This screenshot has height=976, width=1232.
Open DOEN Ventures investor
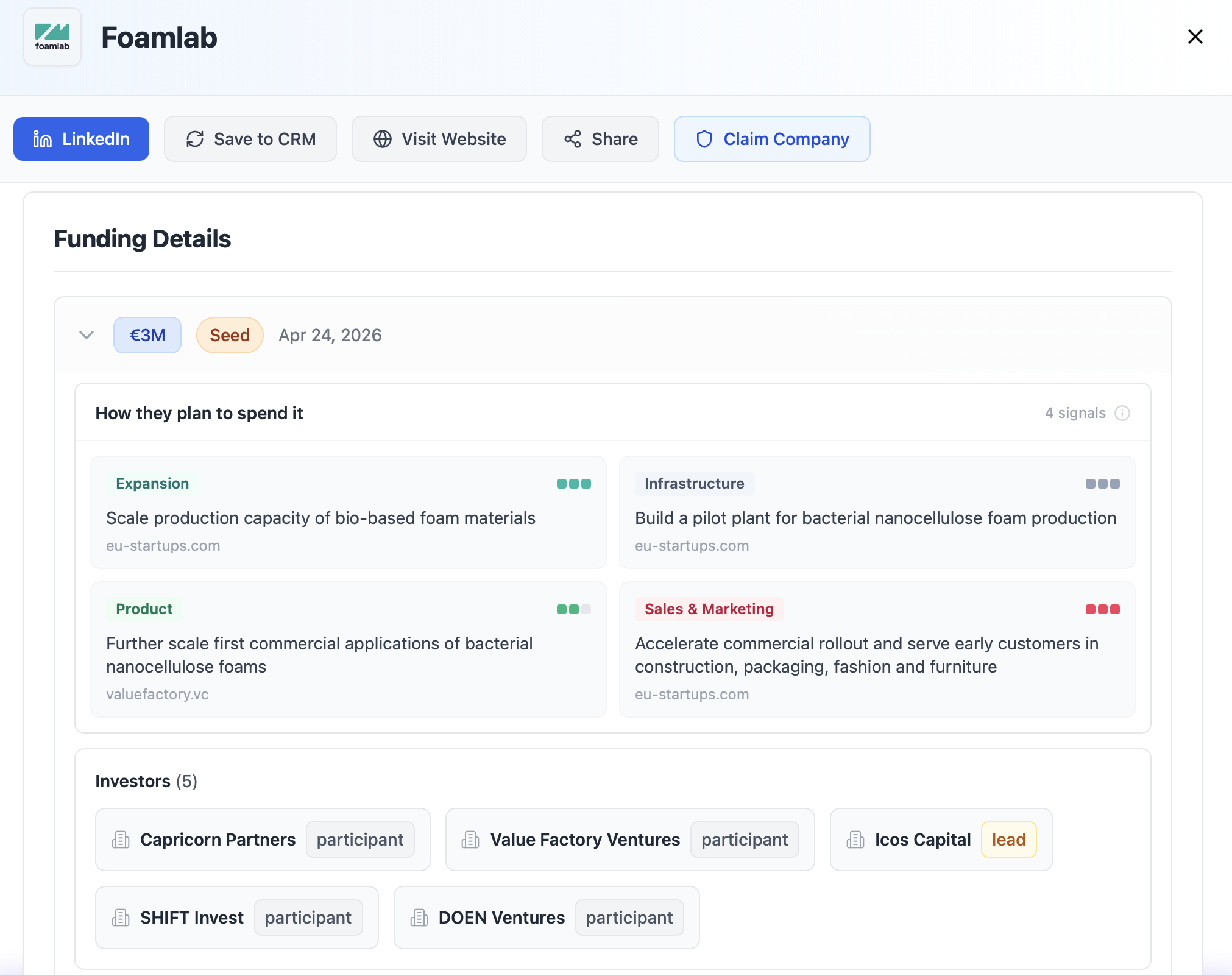pos(502,918)
